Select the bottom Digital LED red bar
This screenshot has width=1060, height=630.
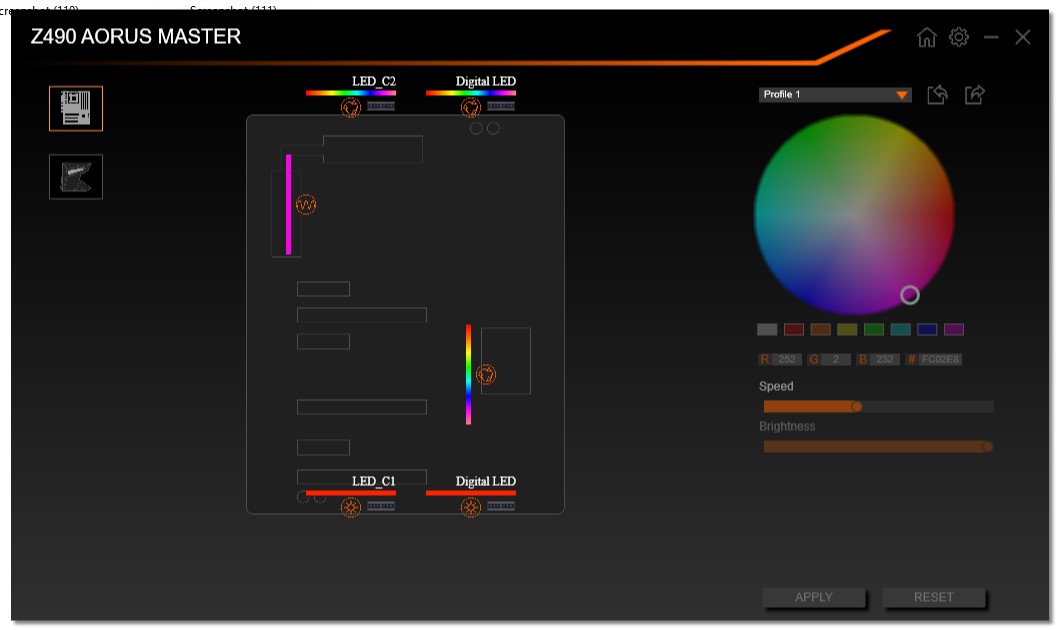[x=471, y=493]
